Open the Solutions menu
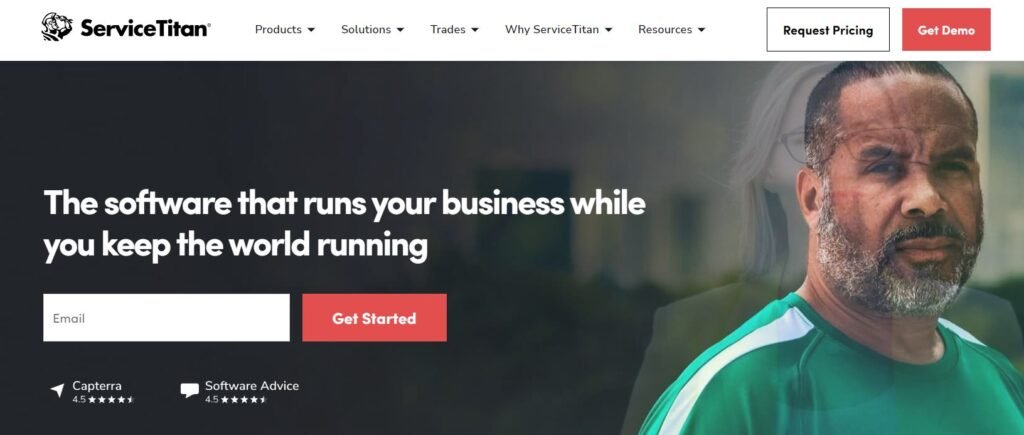The image size is (1024, 435). point(372,29)
